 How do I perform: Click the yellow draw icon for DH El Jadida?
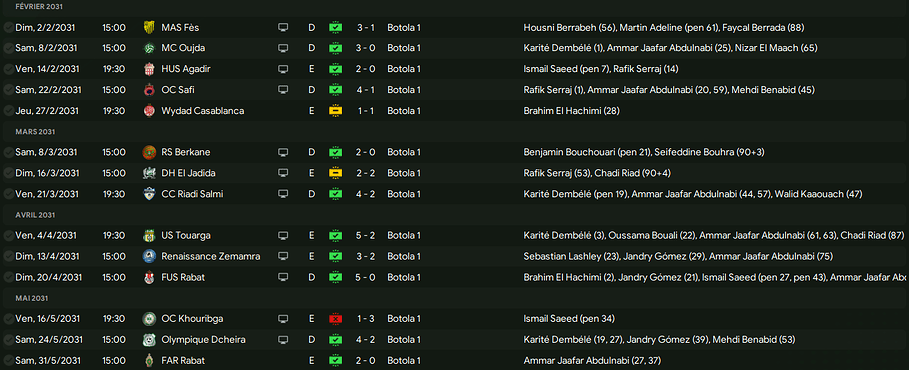pos(335,173)
